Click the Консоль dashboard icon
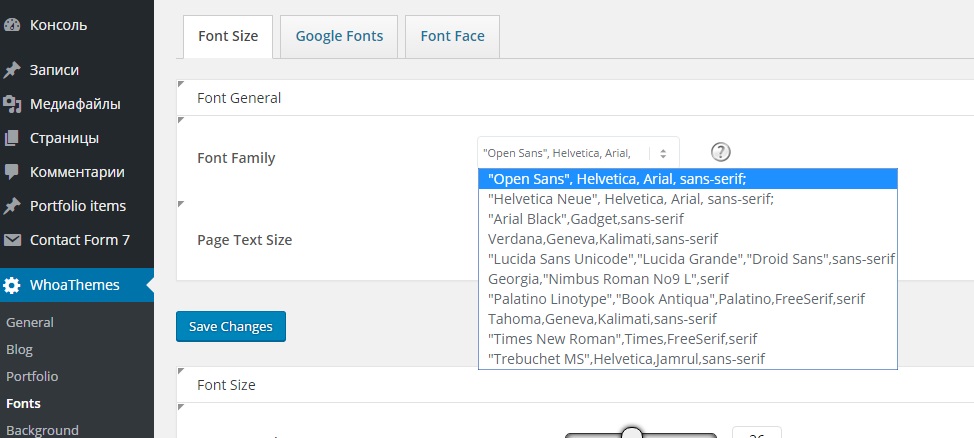The width and height of the screenshot is (974, 438). coord(12,24)
